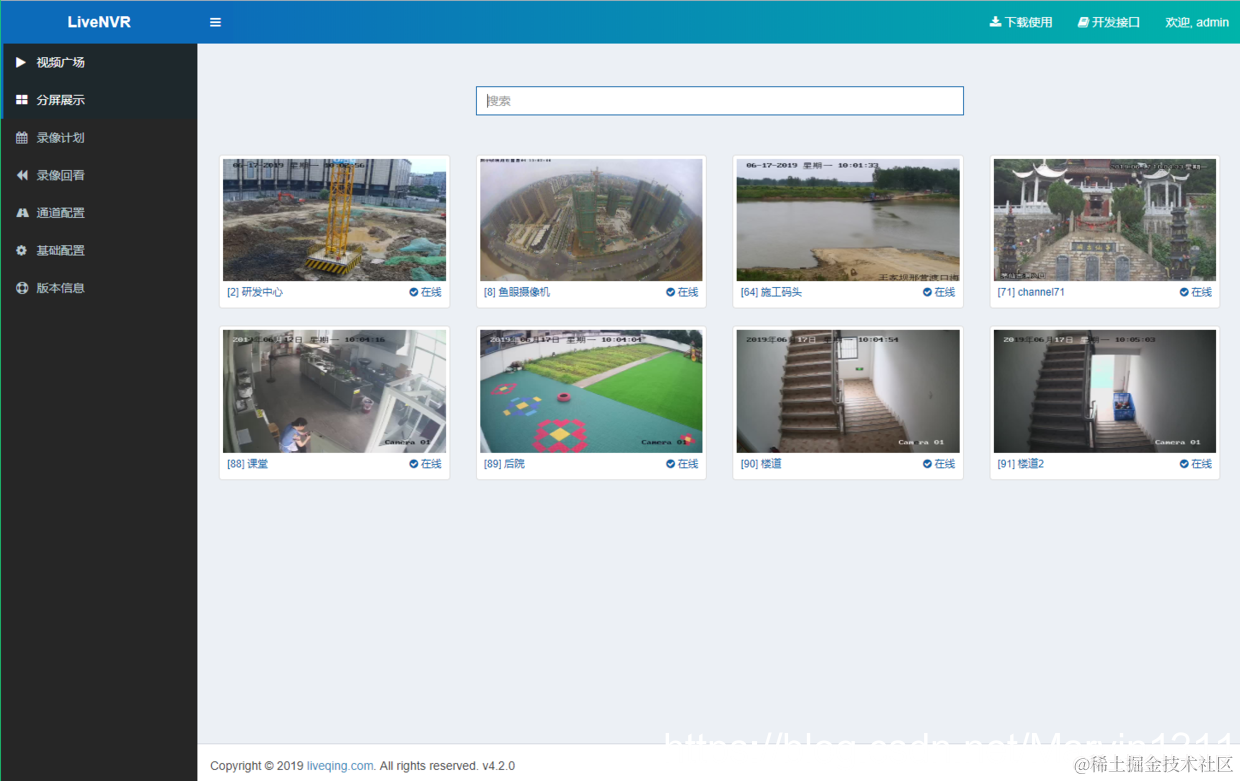Click the rewind icon for 录像回看
The image size is (1240, 781).
coord(21,175)
